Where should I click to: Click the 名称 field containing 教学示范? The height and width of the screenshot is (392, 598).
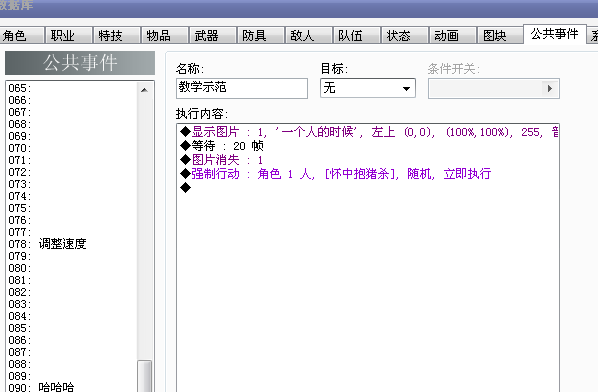(242, 88)
